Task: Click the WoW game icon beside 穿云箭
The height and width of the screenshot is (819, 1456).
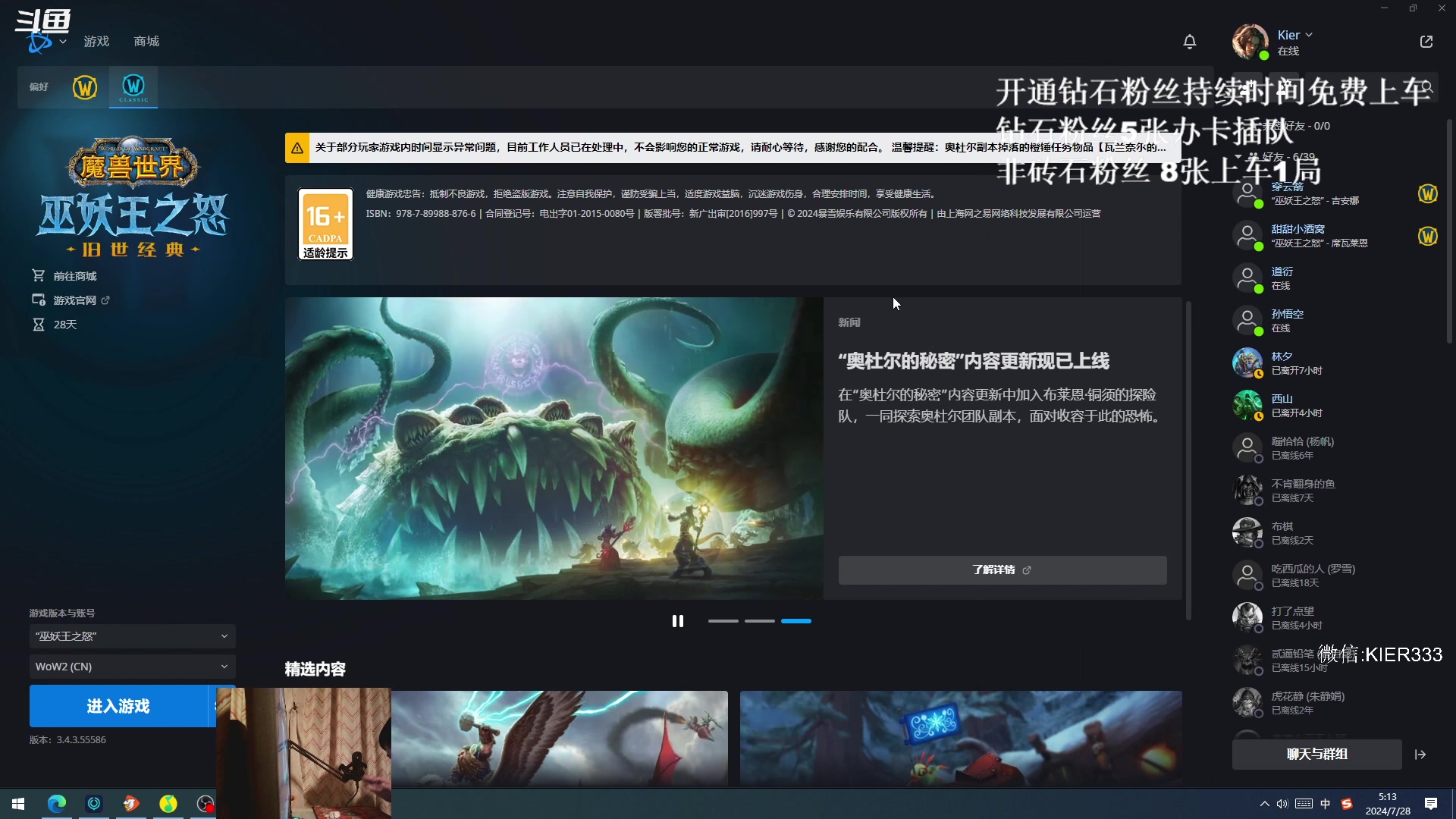Action: (1428, 193)
